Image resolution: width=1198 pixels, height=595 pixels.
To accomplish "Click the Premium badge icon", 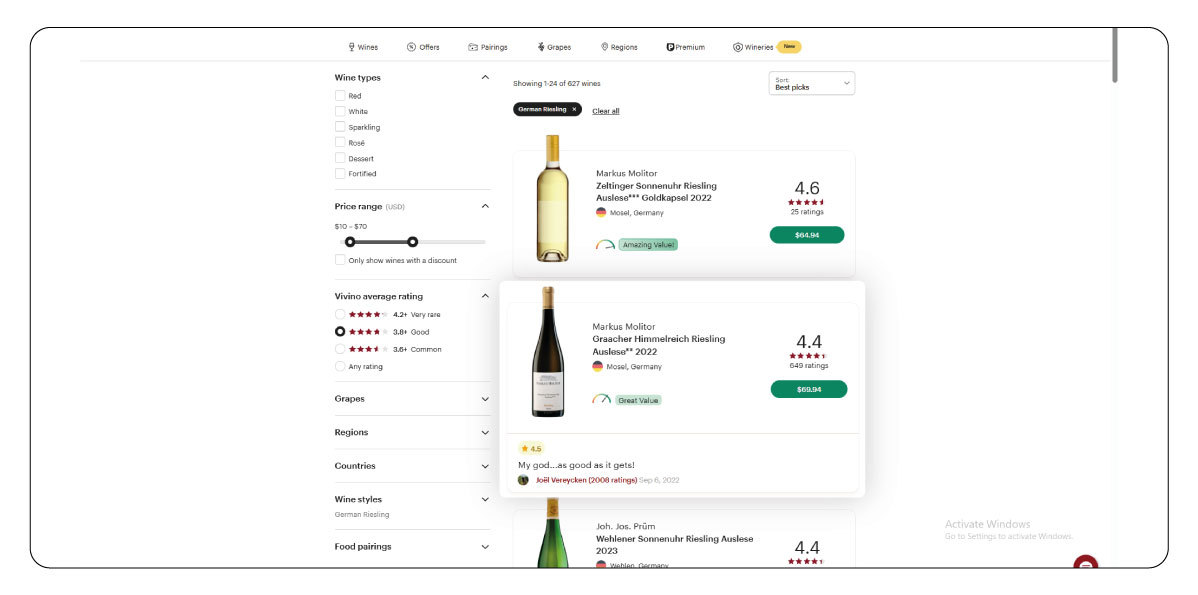I will tap(670, 47).
